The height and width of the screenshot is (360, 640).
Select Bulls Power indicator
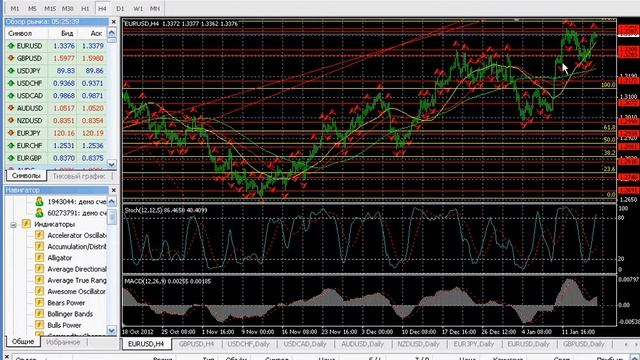pos(64,325)
